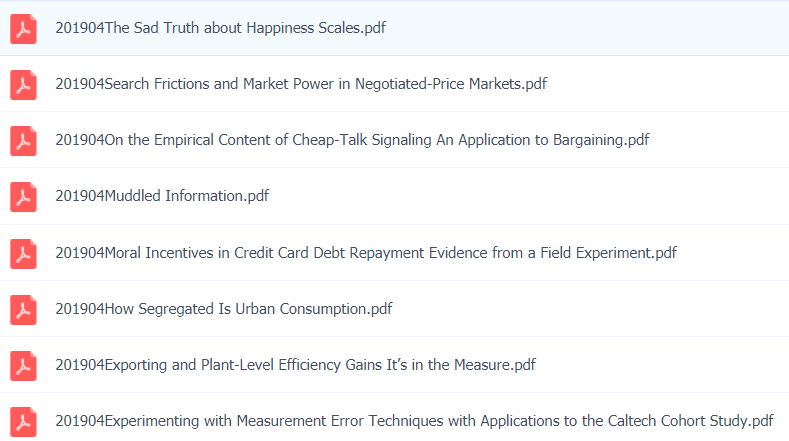Click PDF icon for Caltech Cohort Study file

[x=23, y=421]
